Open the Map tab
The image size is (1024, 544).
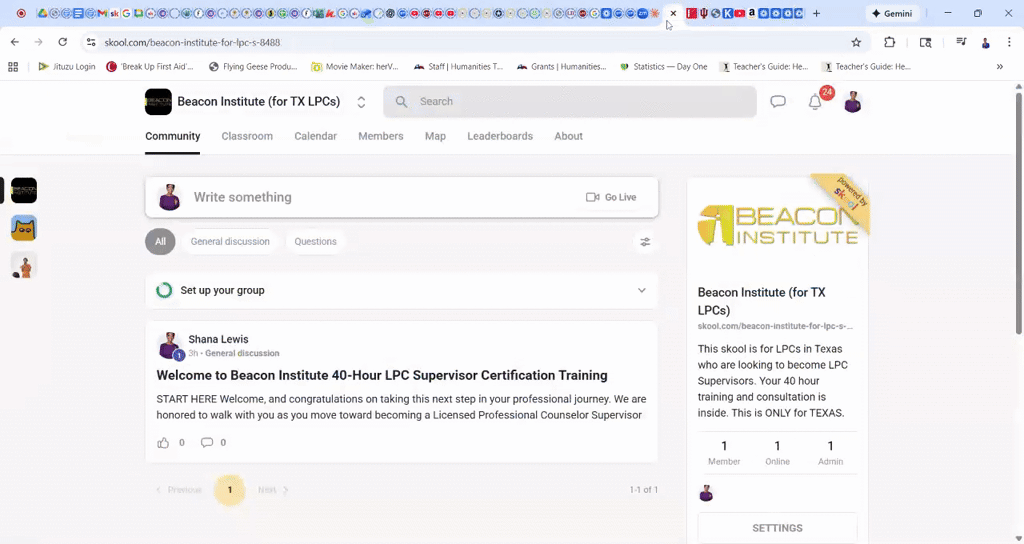tap(435, 136)
